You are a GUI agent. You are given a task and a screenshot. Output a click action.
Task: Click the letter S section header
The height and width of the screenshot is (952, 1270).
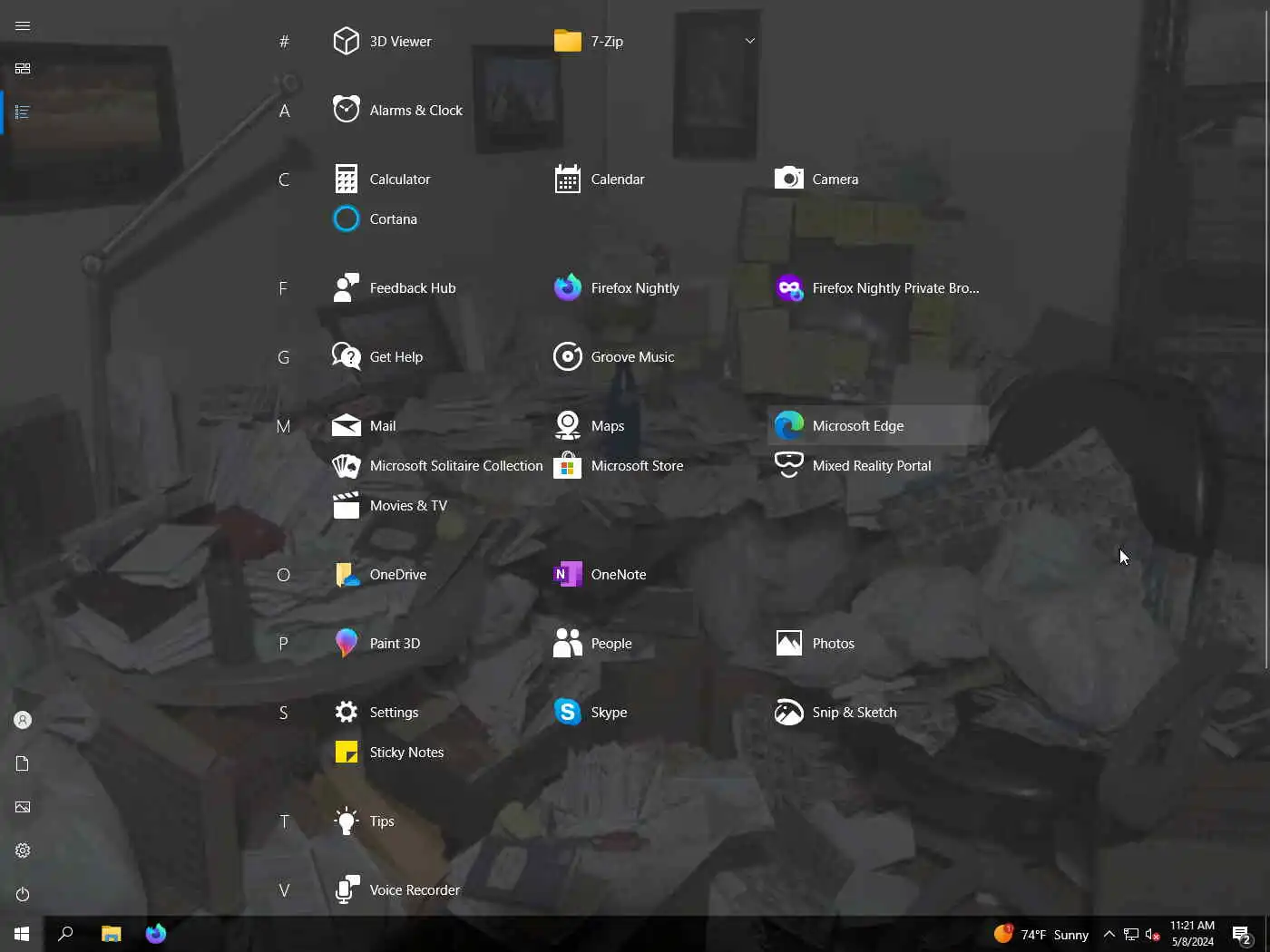coord(284,713)
